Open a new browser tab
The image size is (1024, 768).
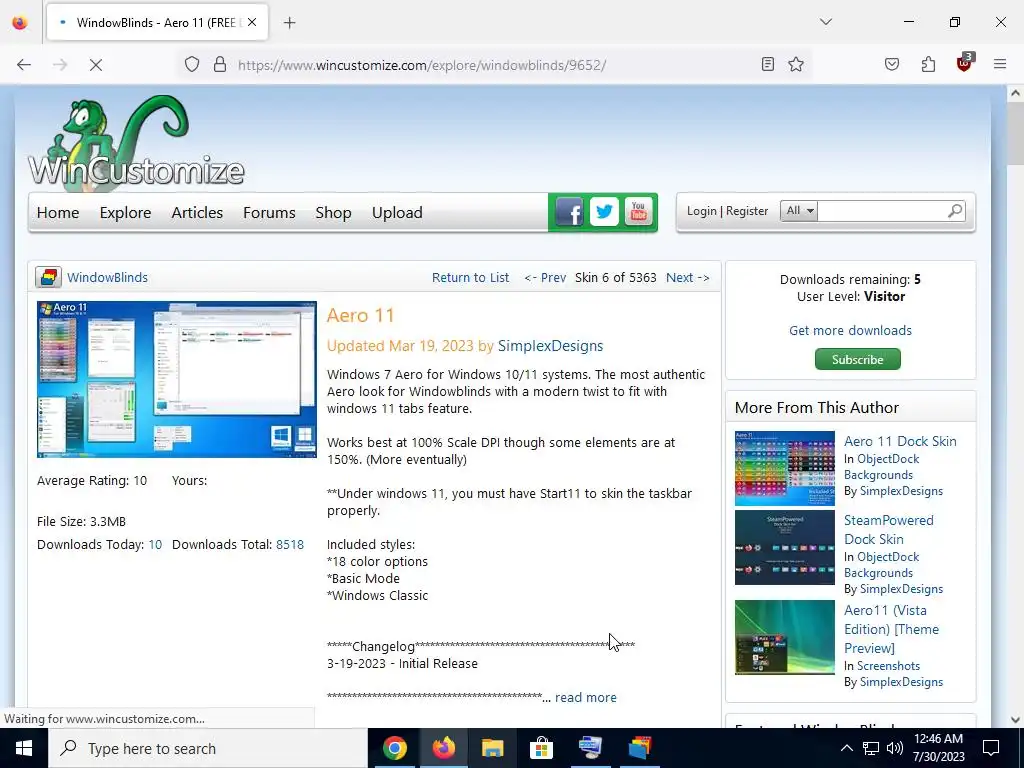[290, 23]
